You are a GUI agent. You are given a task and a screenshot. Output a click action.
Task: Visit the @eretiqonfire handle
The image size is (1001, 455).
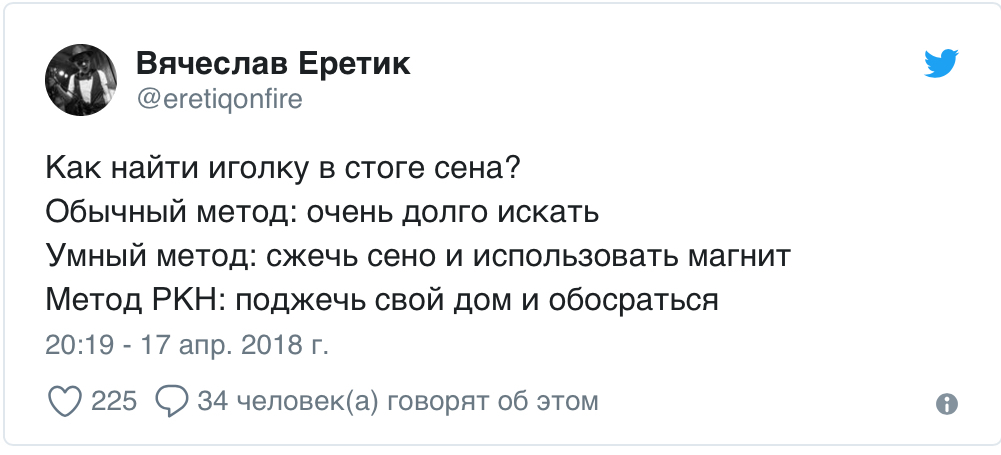219,100
